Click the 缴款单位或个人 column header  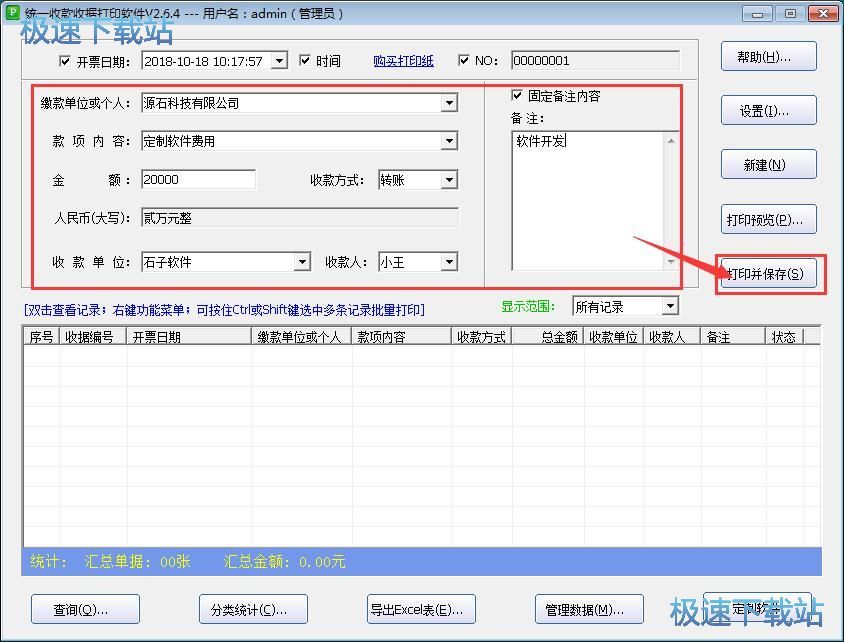(301, 337)
